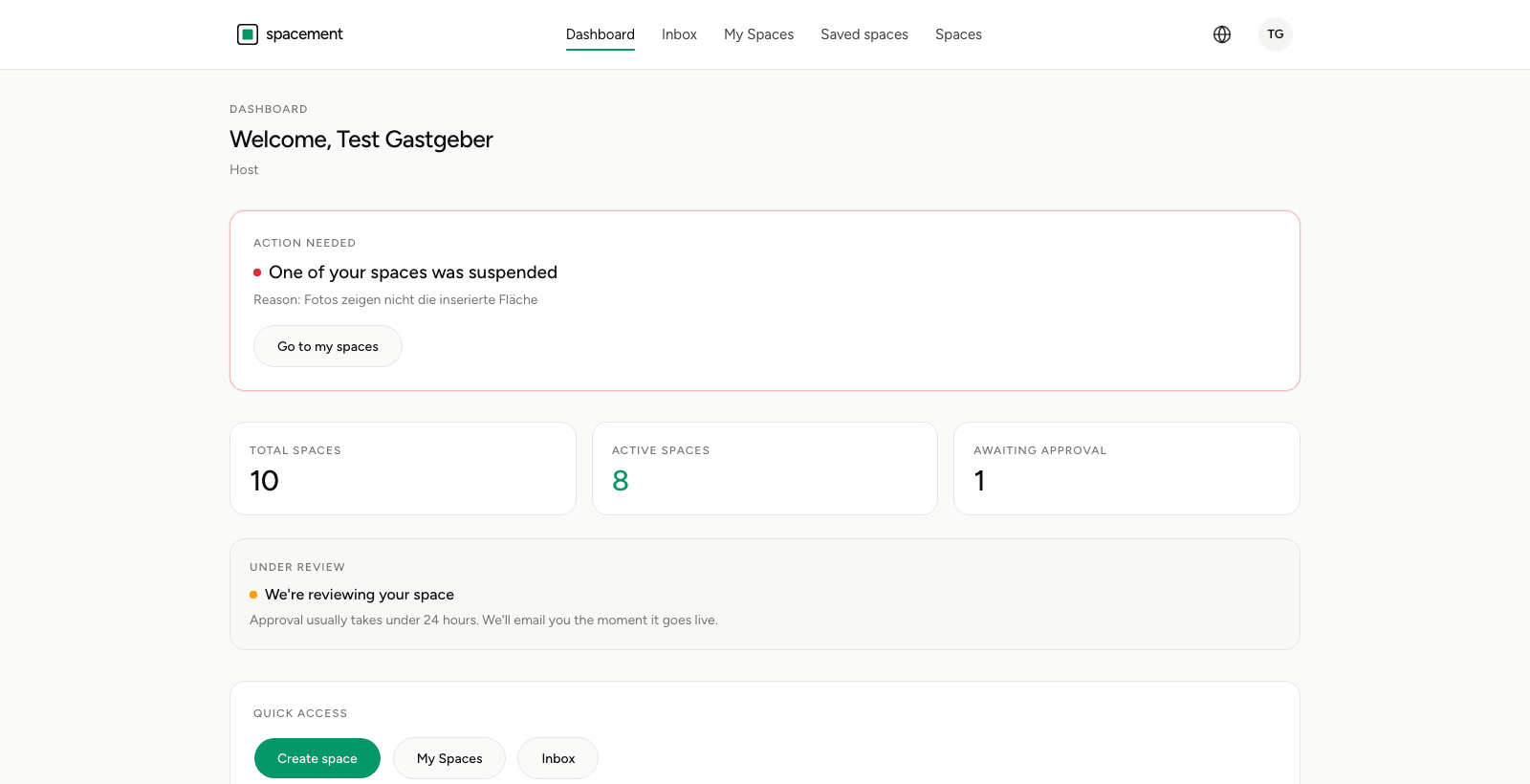Click the spacement logo icon
This screenshot has height=784, width=1530.
(248, 34)
